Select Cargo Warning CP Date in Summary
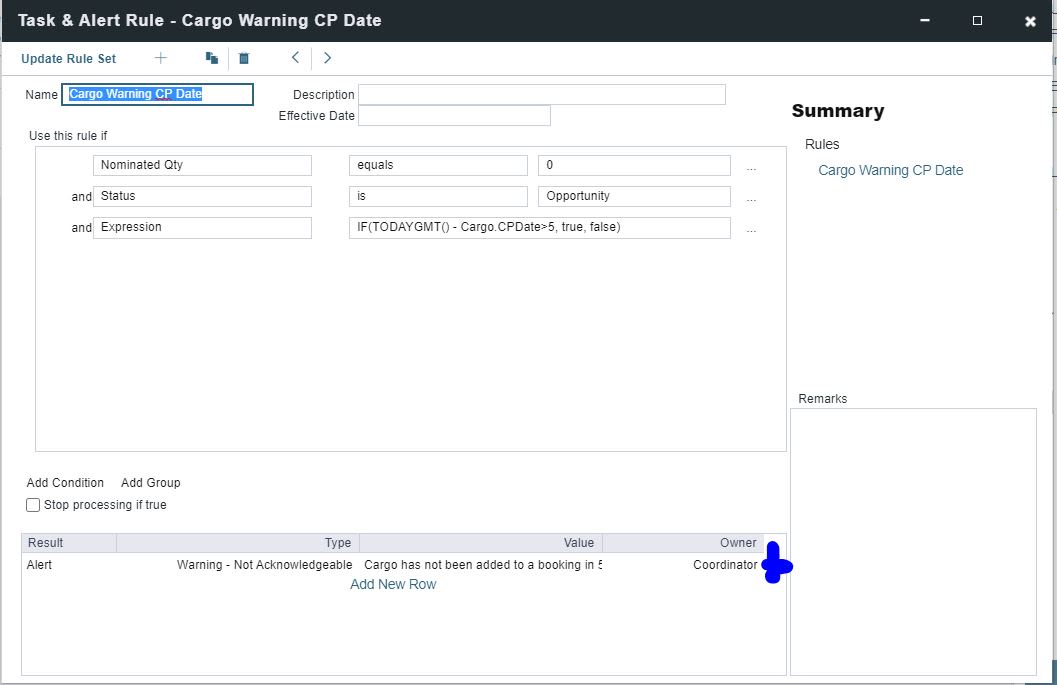1057x685 pixels. coord(890,170)
